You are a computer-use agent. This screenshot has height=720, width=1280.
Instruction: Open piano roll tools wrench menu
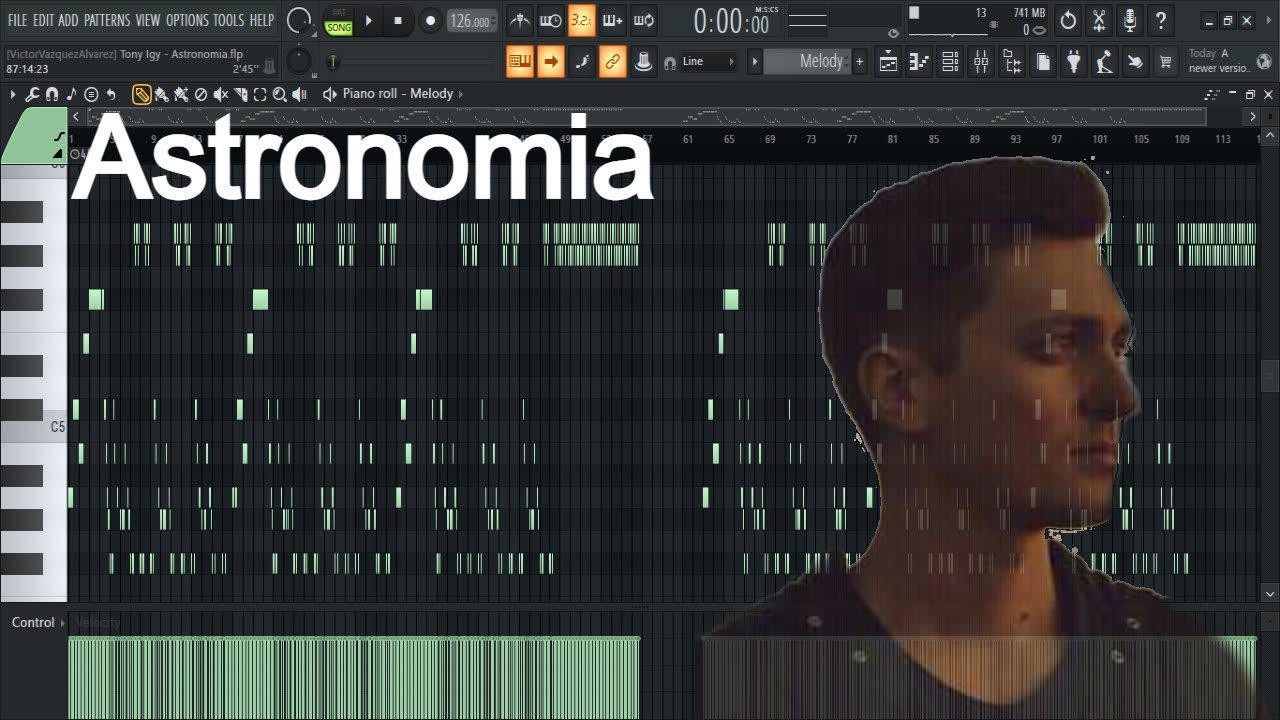pyautogui.click(x=32, y=94)
